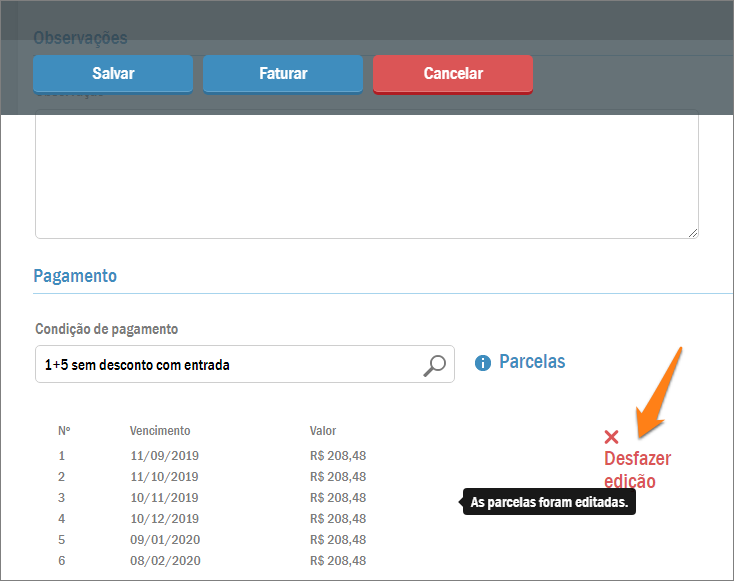Viewport: 734px width, 581px height.
Task: Click the 'As parcelas foram editadas' tooltip
Action: pyautogui.click(x=549, y=503)
